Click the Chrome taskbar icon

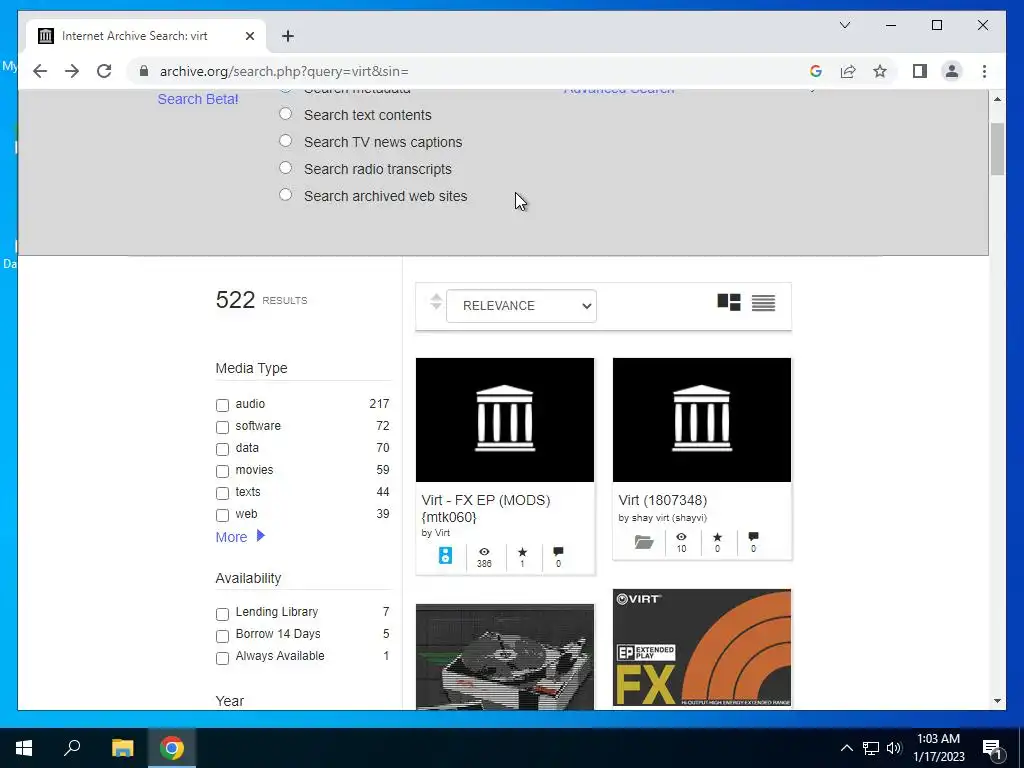172,748
